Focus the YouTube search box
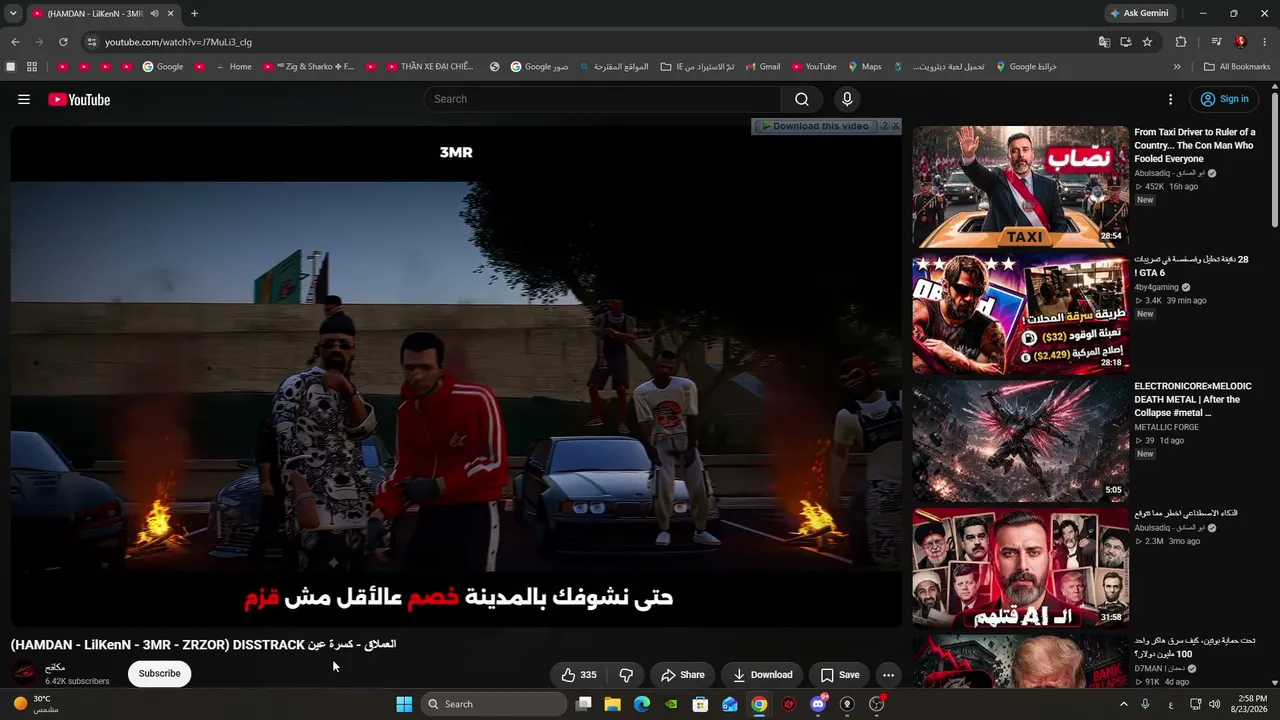This screenshot has width=1280, height=720. coord(602,99)
